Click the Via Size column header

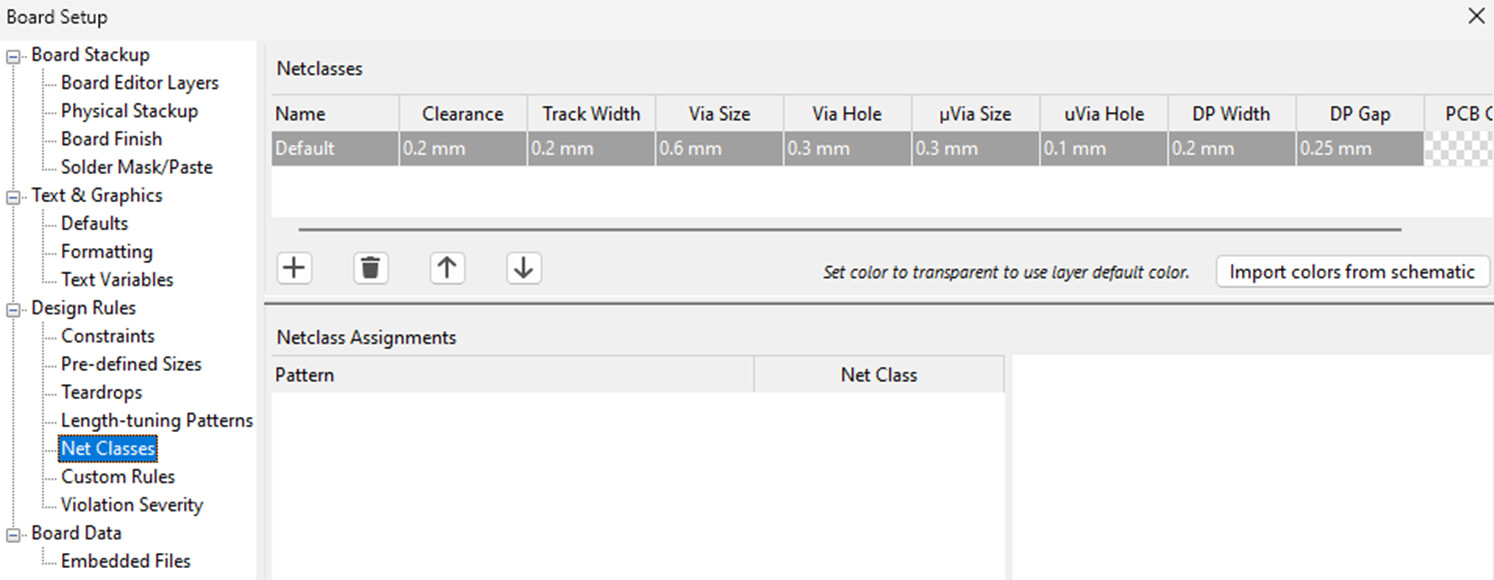719,114
